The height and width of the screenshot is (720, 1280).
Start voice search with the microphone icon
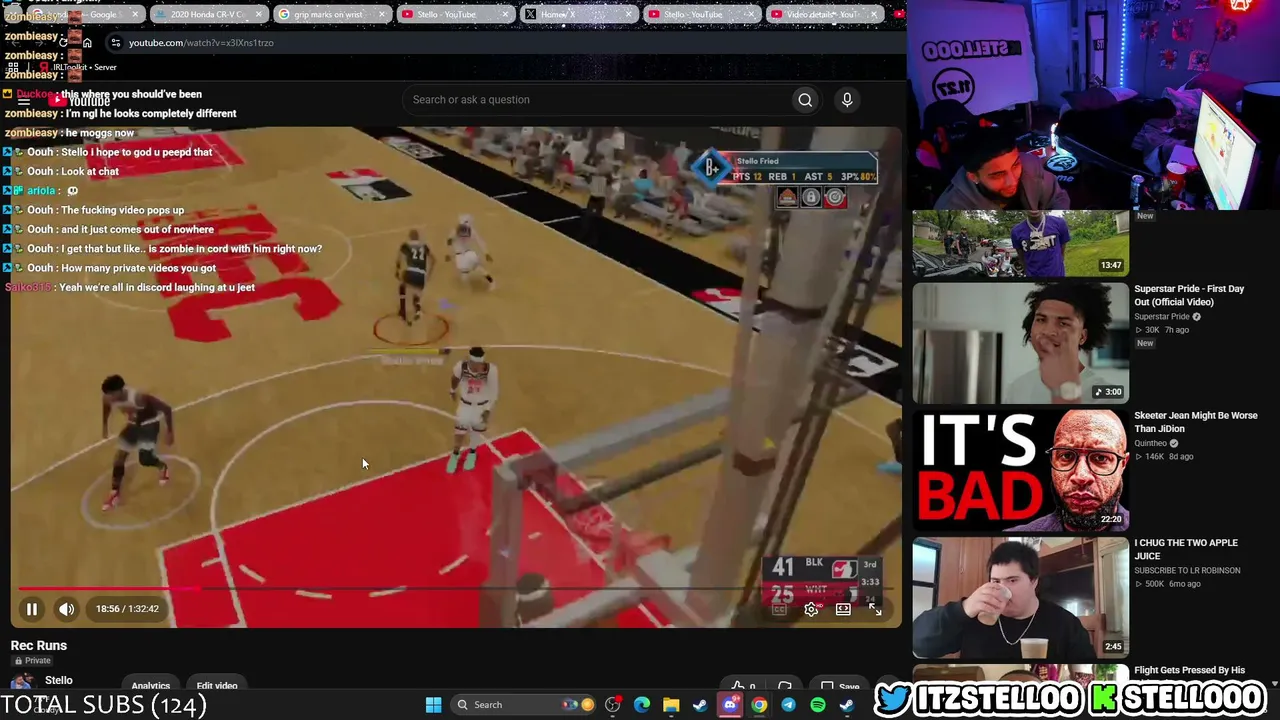[847, 100]
